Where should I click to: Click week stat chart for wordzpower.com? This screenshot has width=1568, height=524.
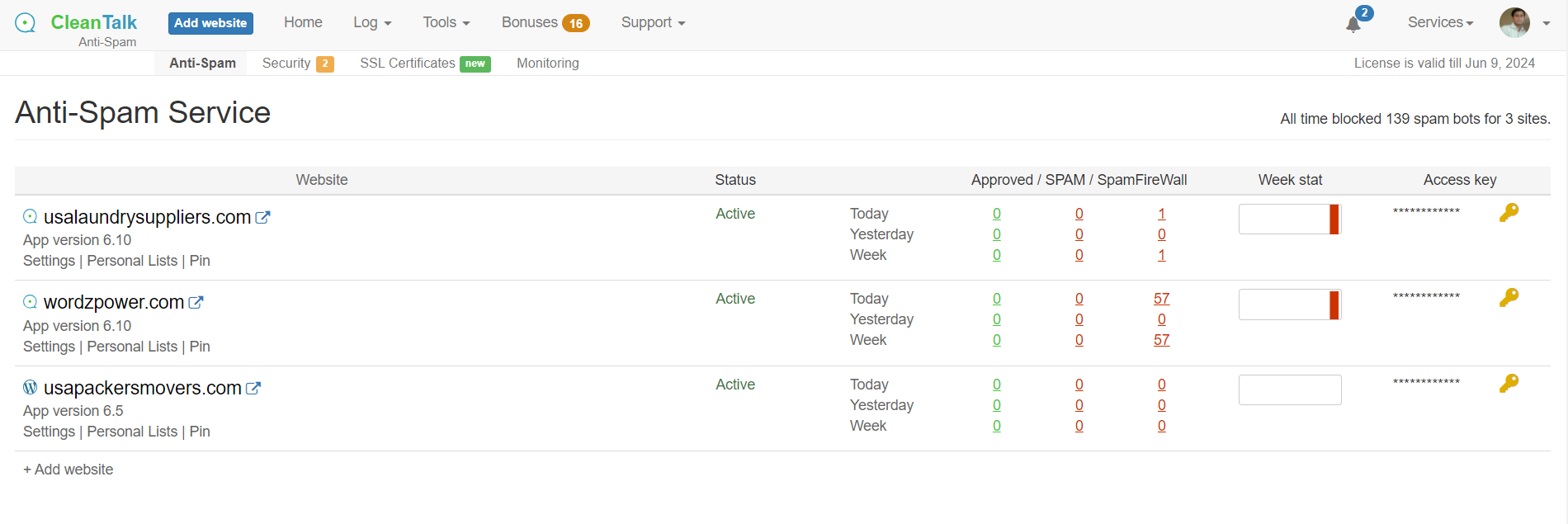tap(1290, 304)
